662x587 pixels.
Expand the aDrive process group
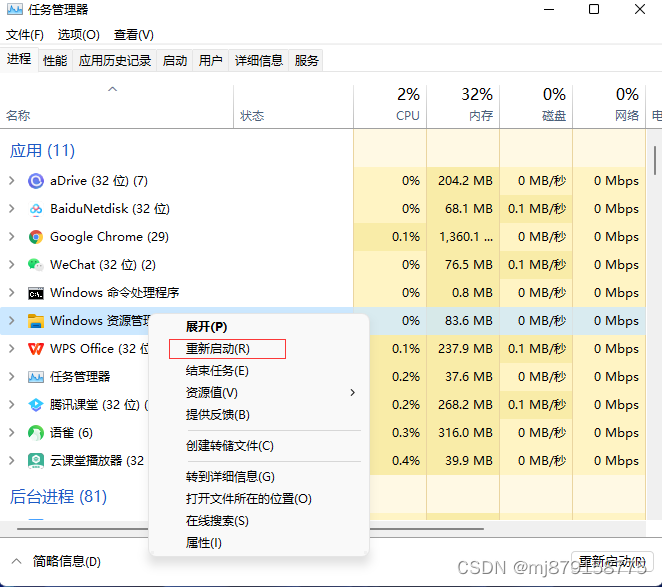pyautogui.click(x=12, y=181)
